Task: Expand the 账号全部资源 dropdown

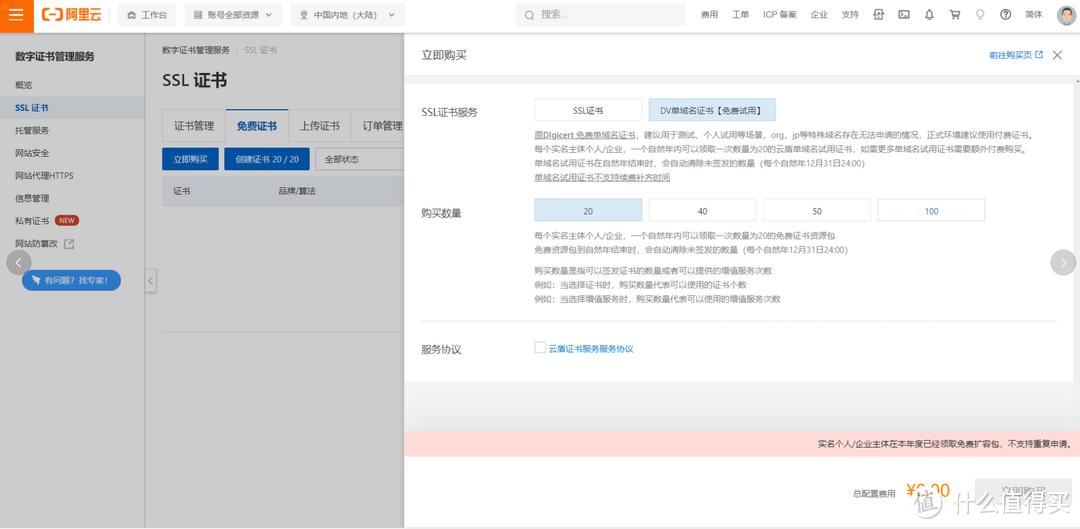Action: pyautogui.click(x=233, y=15)
